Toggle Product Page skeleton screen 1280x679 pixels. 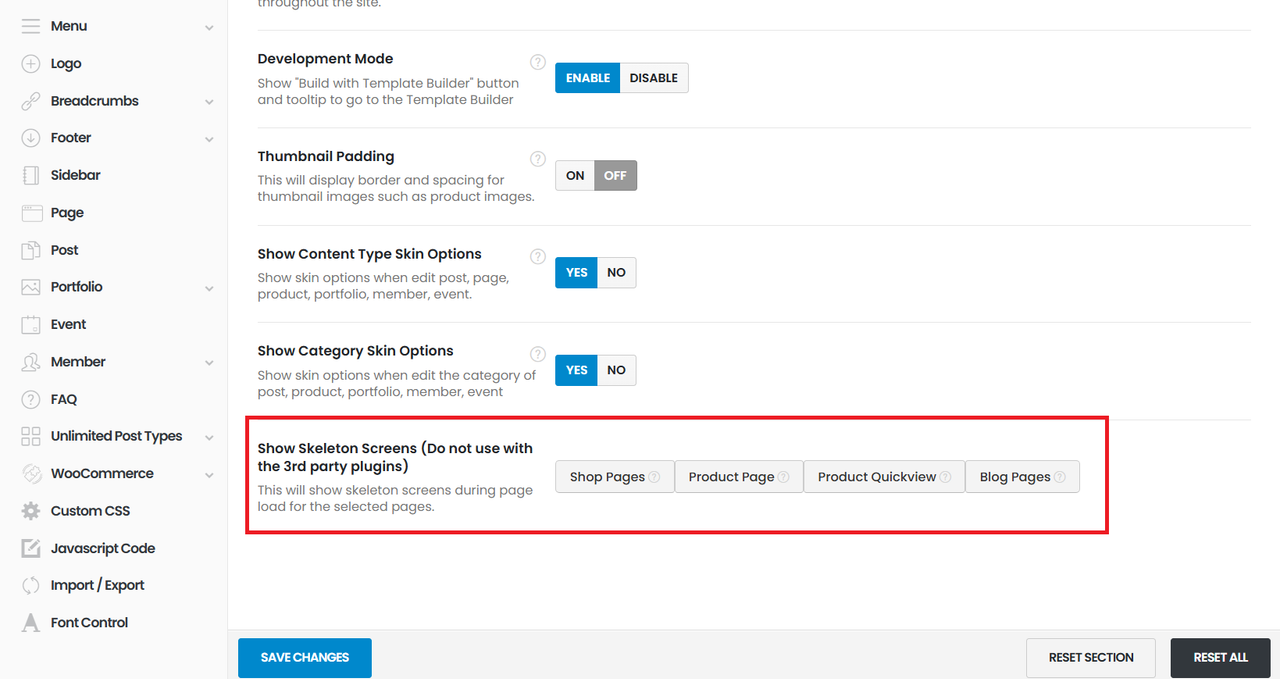(739, 477)
